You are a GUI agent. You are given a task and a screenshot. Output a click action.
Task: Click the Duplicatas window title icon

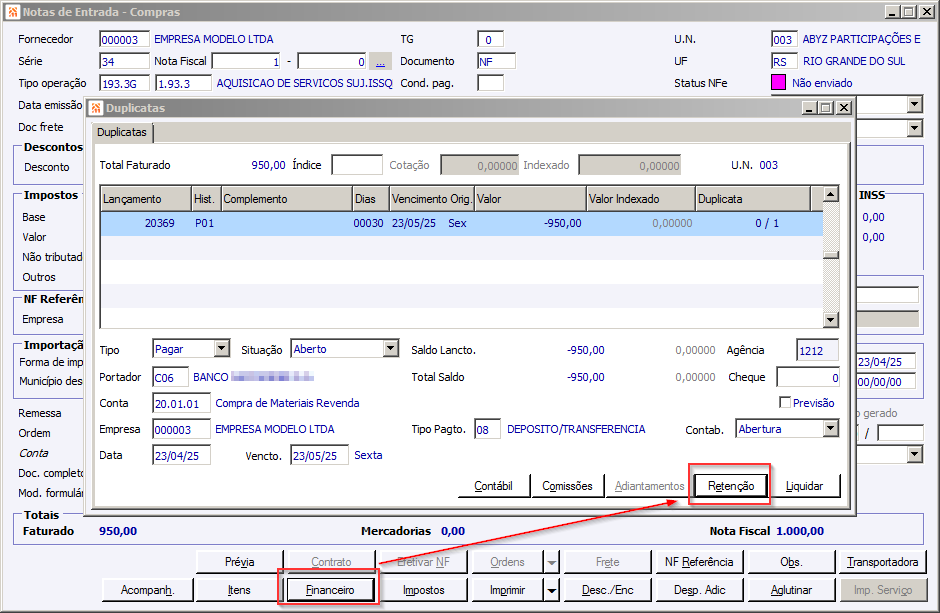pyautogui.click(x=96, y=108)
